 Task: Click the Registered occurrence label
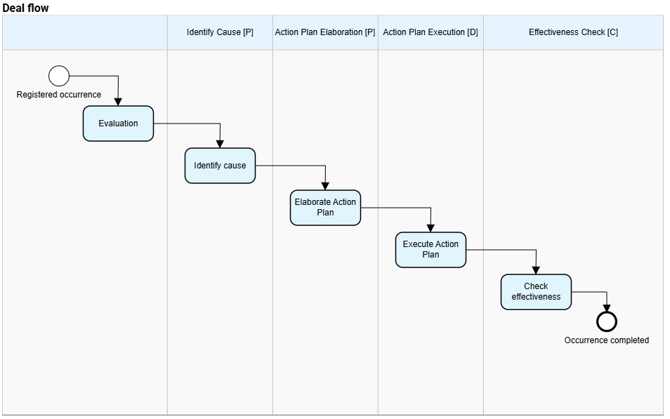tap(58, 95)
